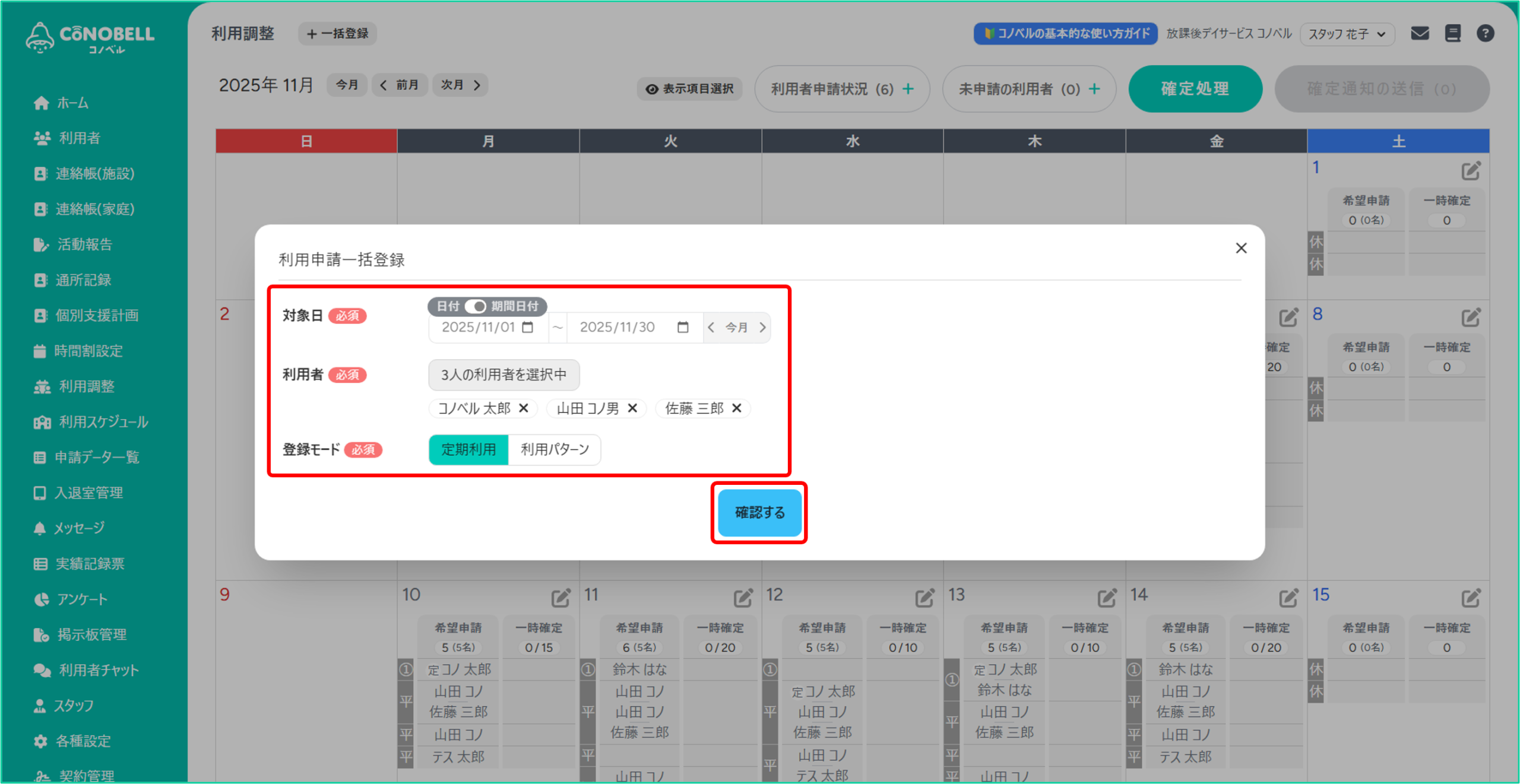Open the 3人の利用者を選択中 user selector
The image size is (1520, 784).
[x=503, y=374]
